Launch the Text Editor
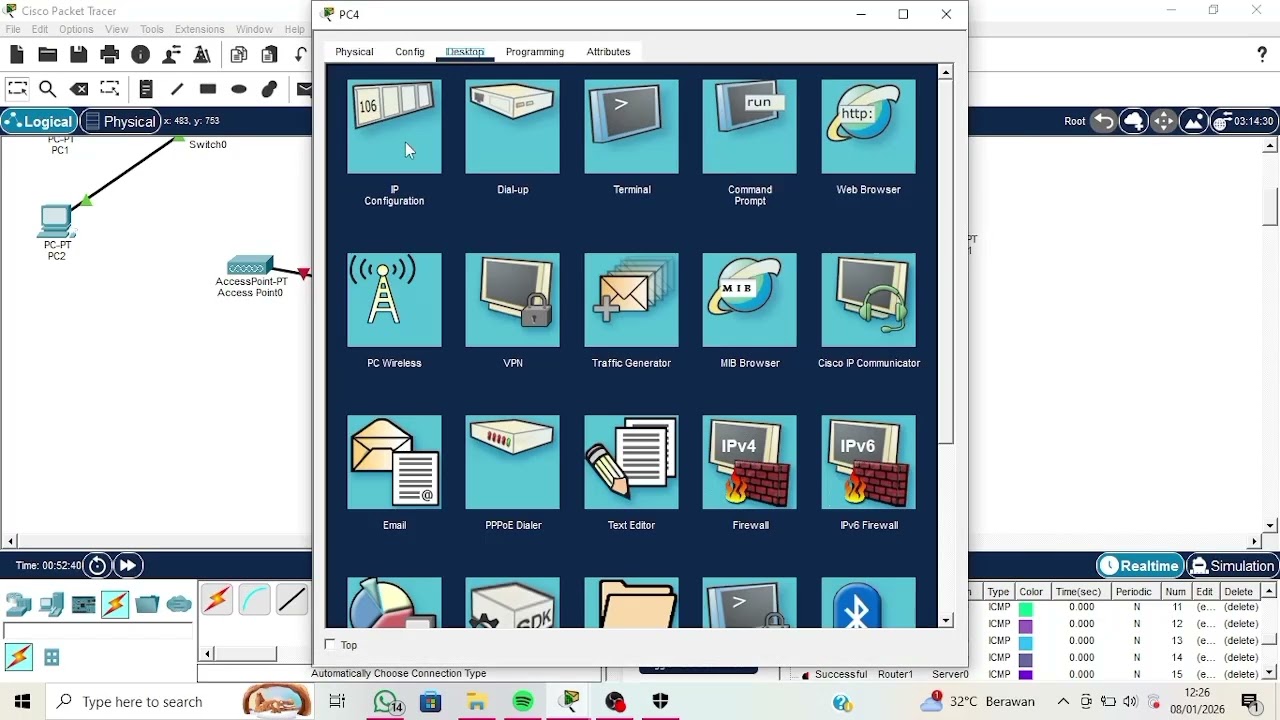1280x720 pixels. 631,462
